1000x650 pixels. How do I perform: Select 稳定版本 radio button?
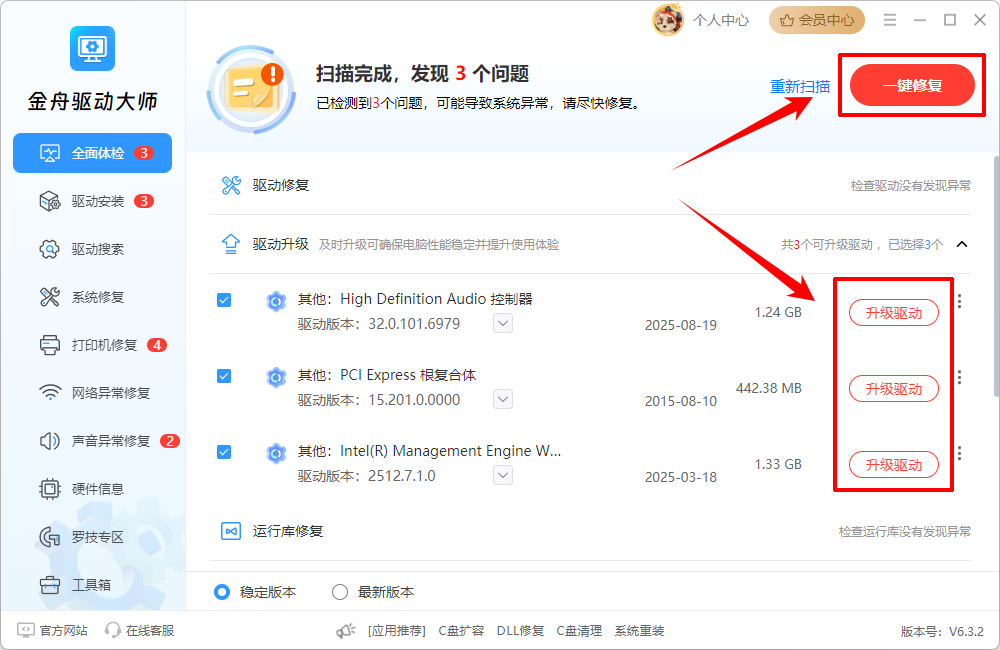point(222,592)
